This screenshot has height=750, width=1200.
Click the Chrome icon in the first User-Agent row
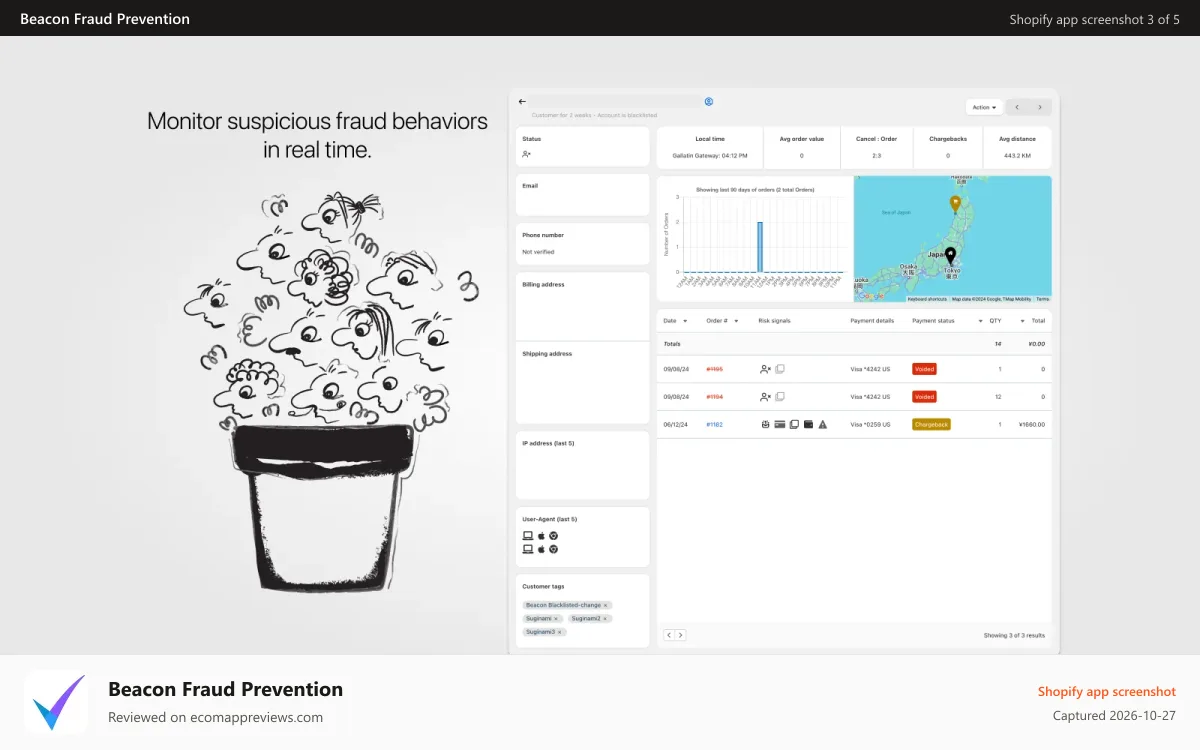tap(553, 536)
